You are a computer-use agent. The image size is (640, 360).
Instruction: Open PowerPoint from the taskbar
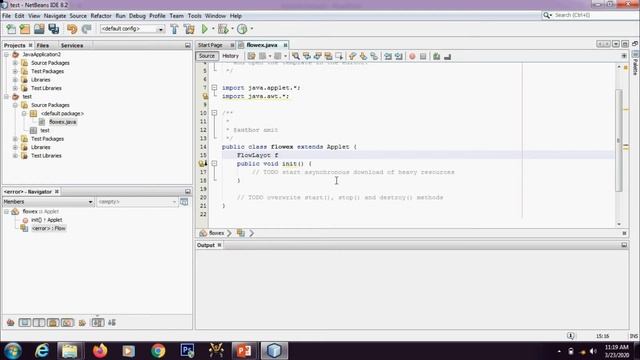click(244, 351)
